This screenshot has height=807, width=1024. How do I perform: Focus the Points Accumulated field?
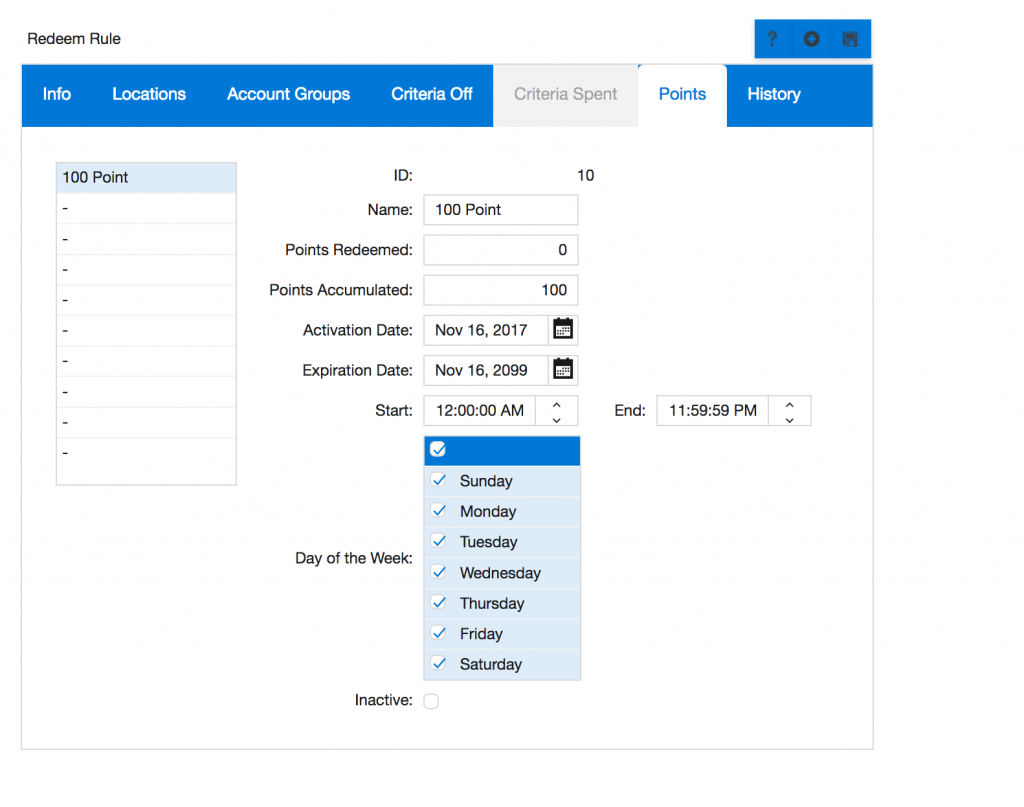click(x=501, y=290)
